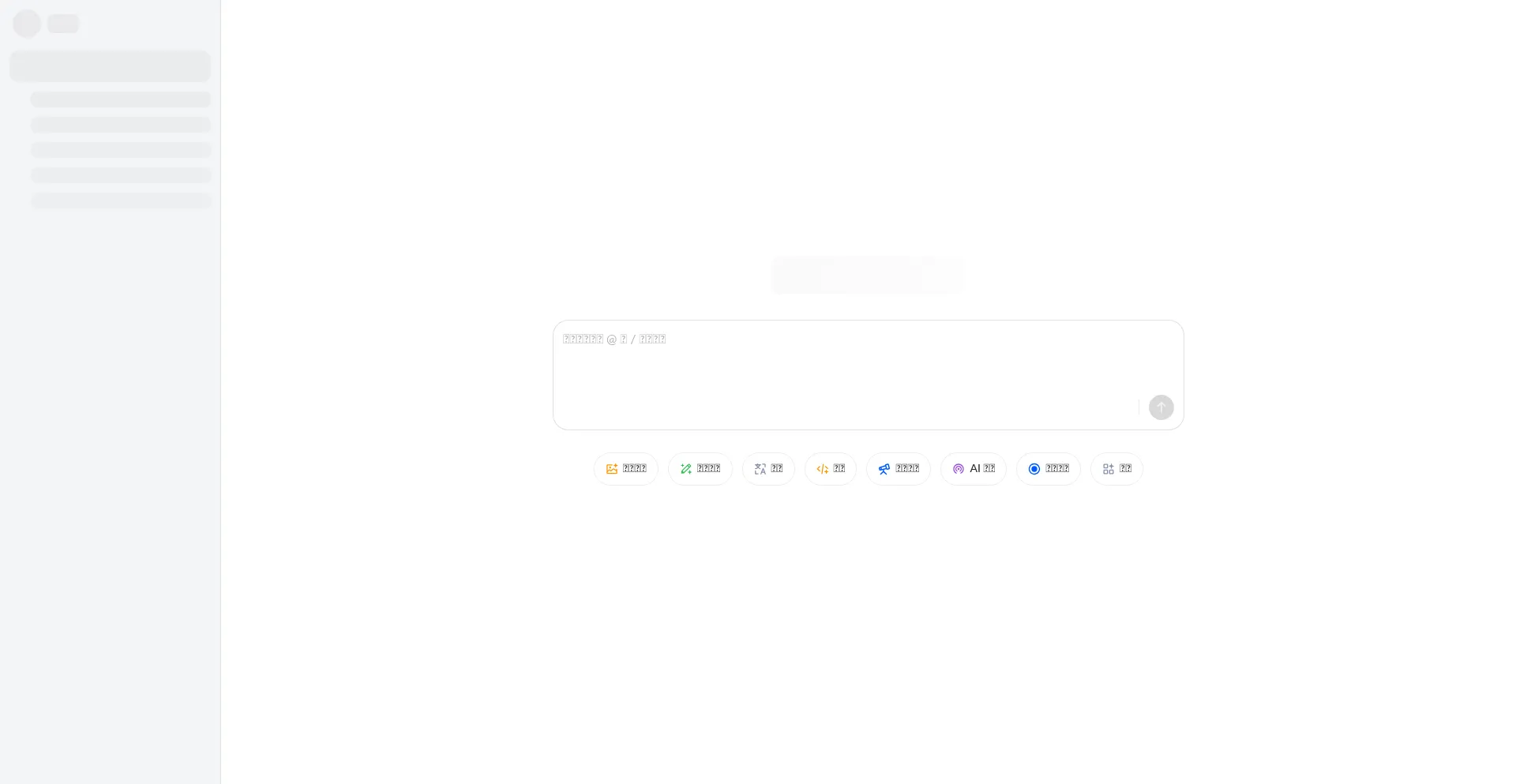Click the circular avatar placeholder in sidebar

[27, 24]
